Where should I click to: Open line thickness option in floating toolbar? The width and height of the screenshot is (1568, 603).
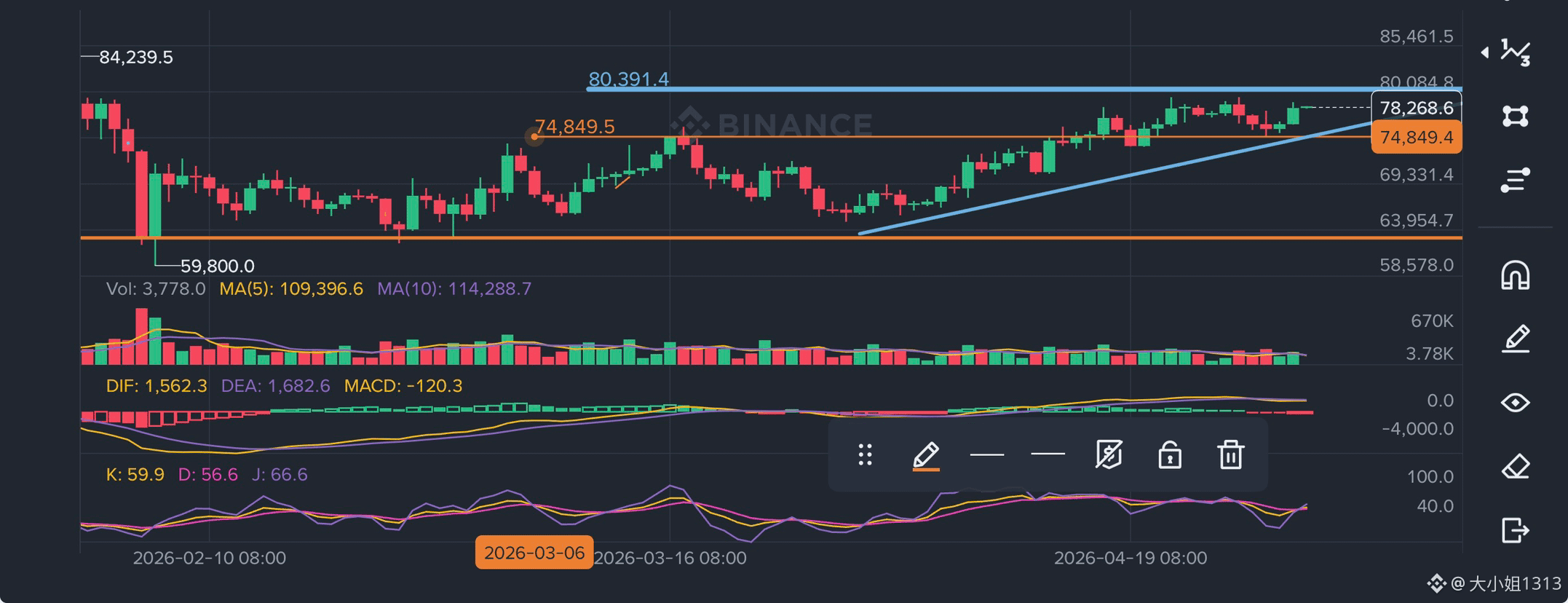pos(987,454)
